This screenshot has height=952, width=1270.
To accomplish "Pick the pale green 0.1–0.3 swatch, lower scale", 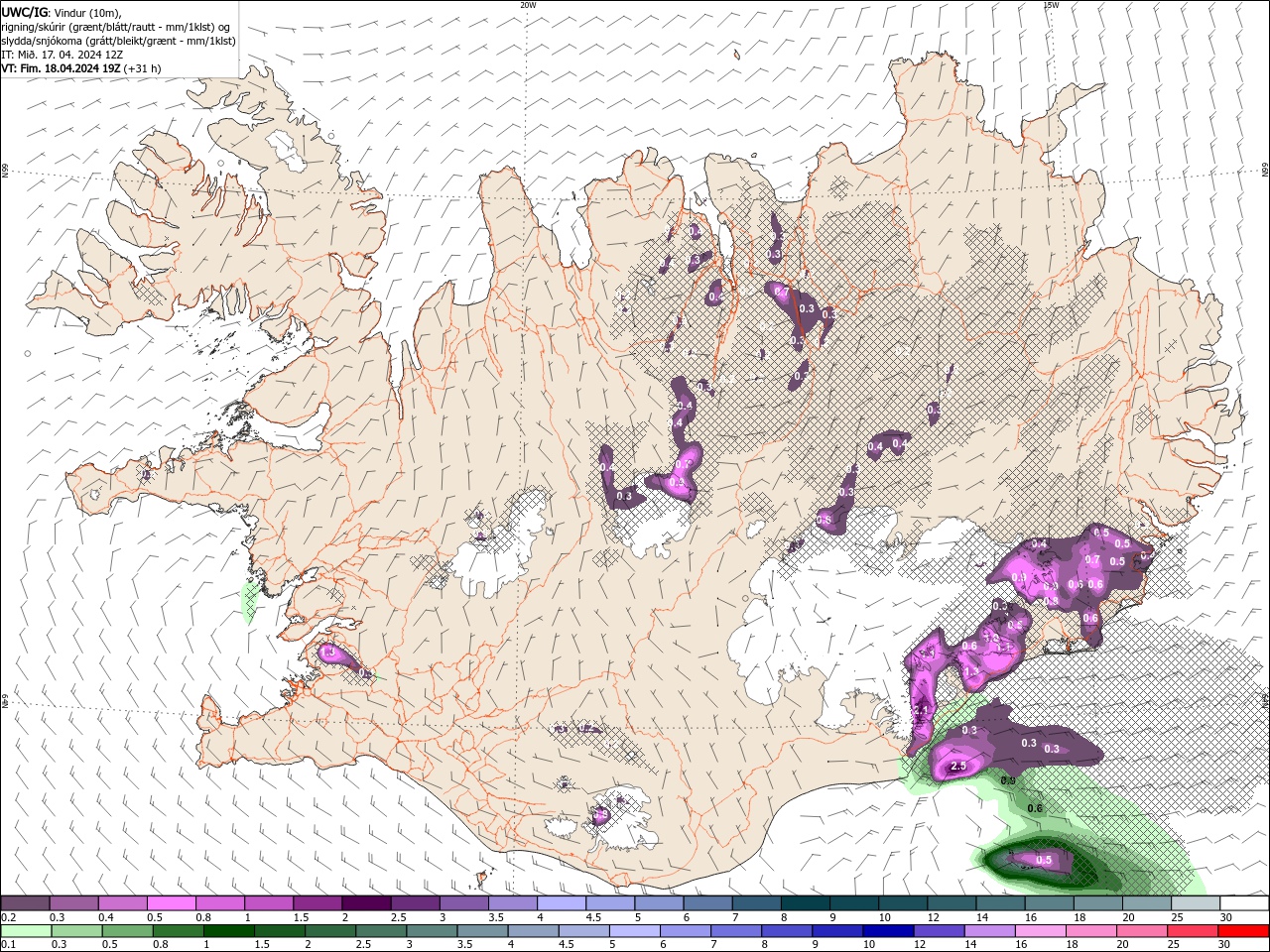I will click(27, 931).
